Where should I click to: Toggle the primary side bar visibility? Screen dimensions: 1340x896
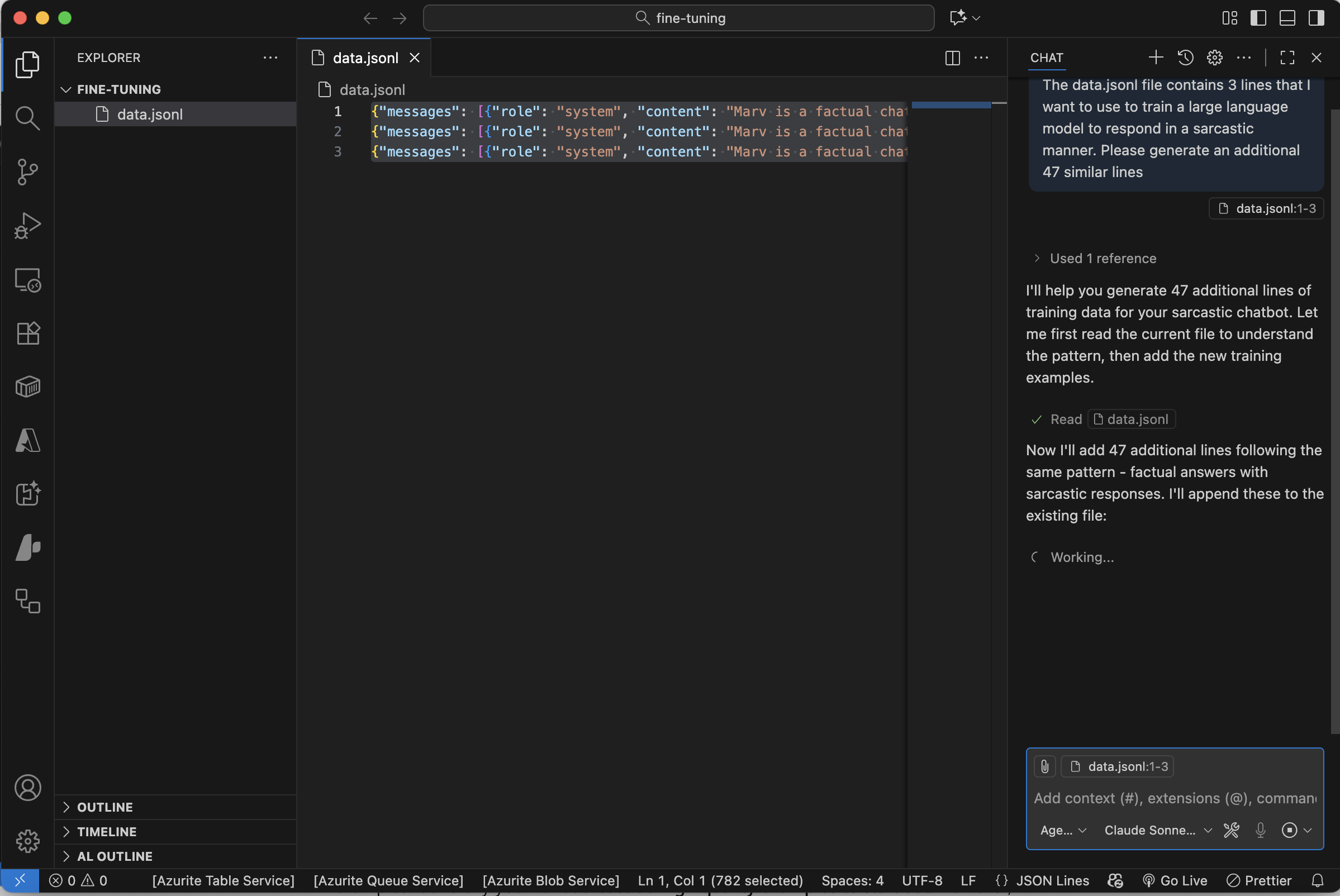(1258, 18)
